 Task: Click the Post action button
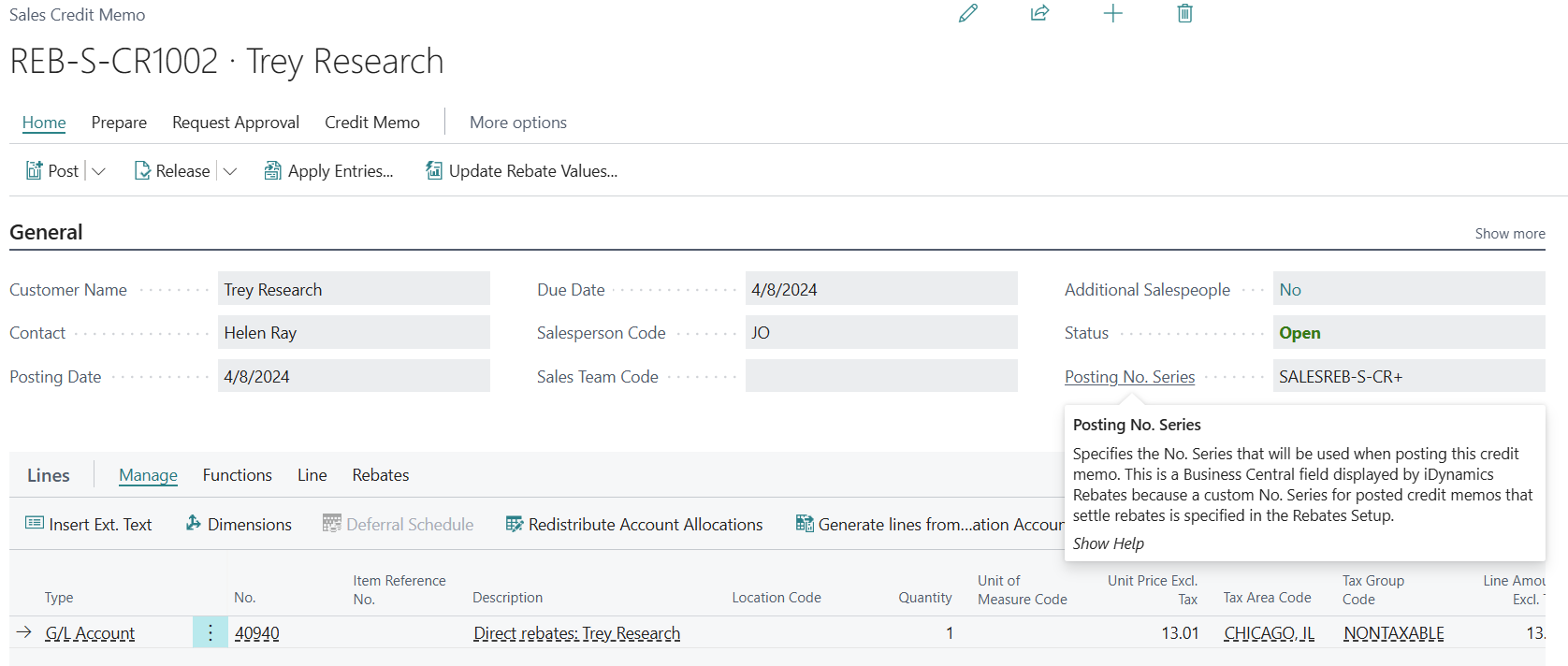point(52,171)
